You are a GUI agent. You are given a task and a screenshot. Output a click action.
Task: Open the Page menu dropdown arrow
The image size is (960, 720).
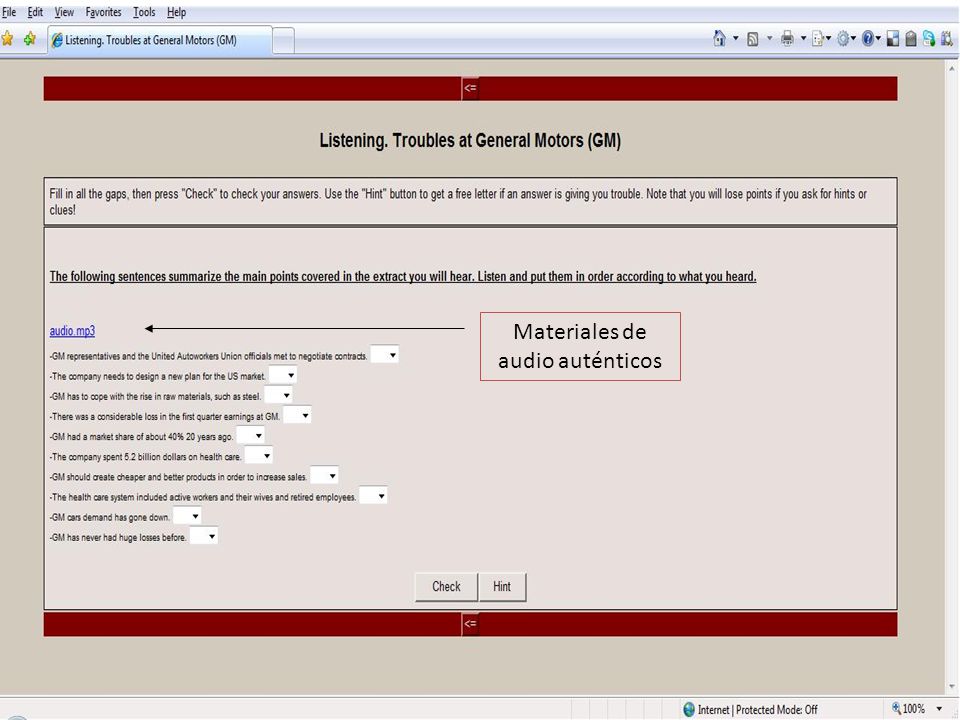[828, 39]
